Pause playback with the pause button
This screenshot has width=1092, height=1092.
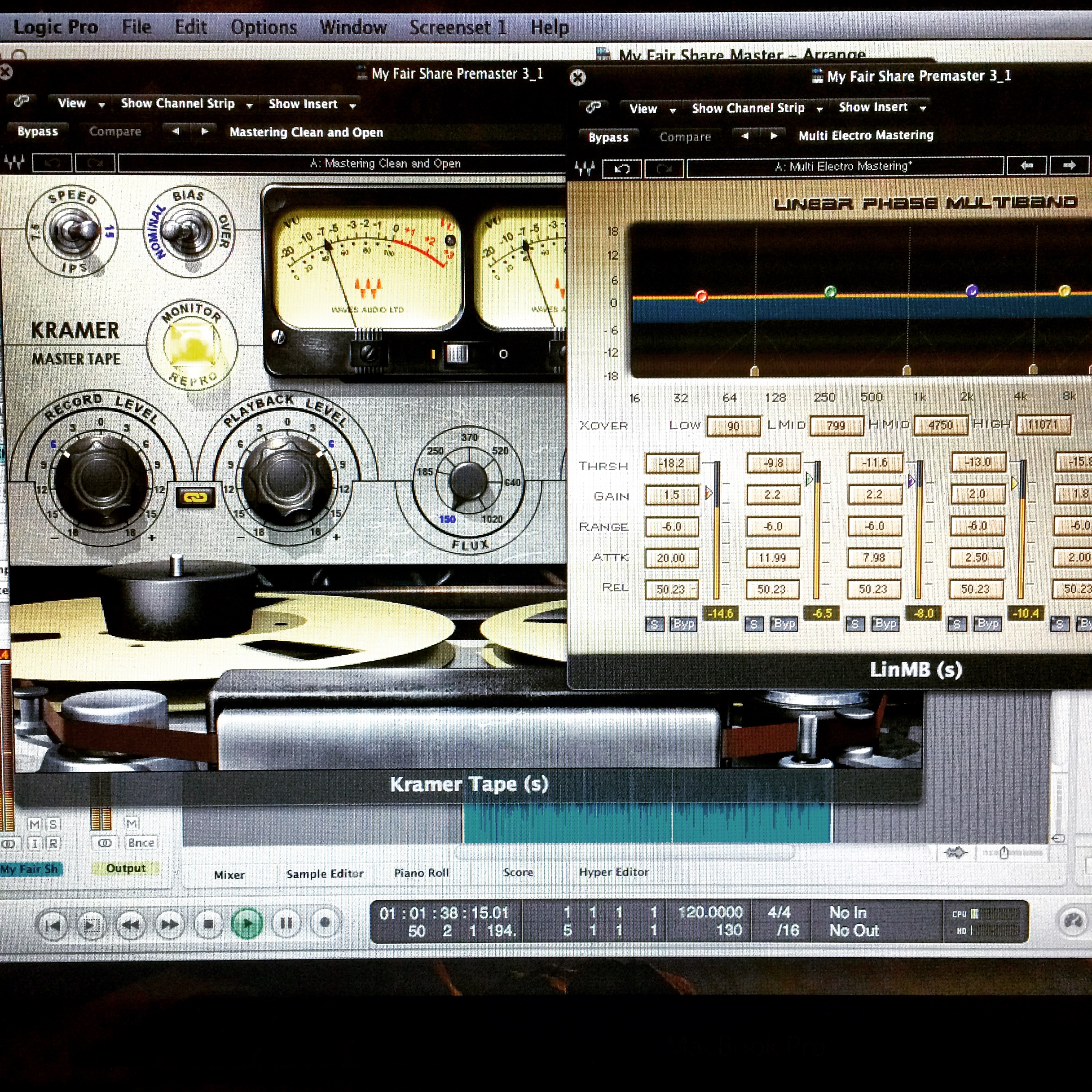pos(286,923)
